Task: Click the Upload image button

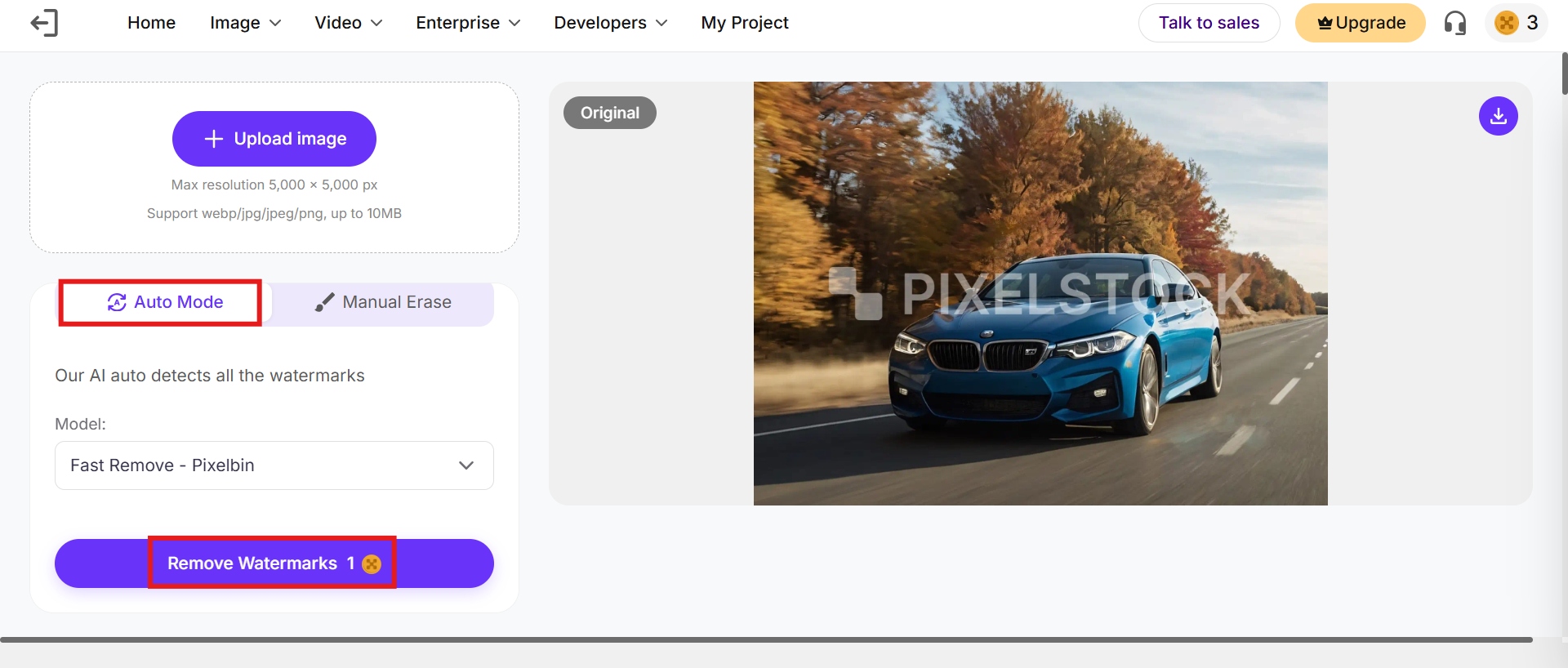Action: click(274, 139)
